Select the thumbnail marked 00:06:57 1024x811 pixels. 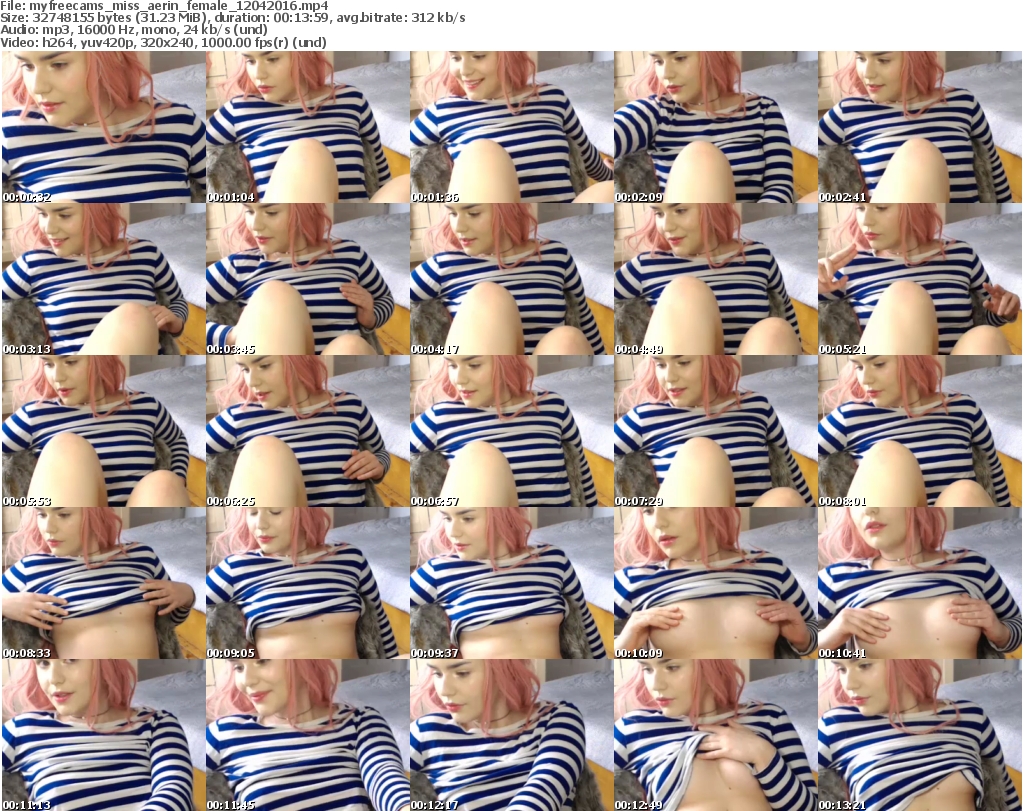click(511, 432)
